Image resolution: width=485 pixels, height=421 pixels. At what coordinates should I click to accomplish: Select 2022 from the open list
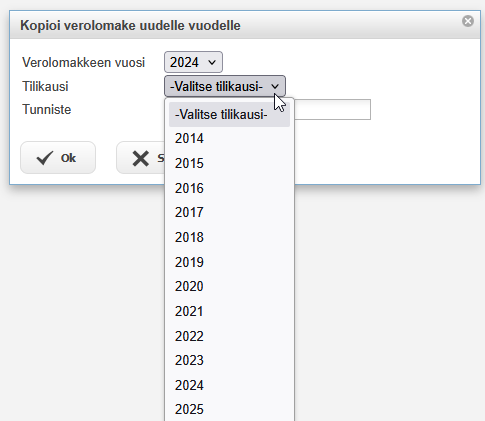(x=229, y=336)
